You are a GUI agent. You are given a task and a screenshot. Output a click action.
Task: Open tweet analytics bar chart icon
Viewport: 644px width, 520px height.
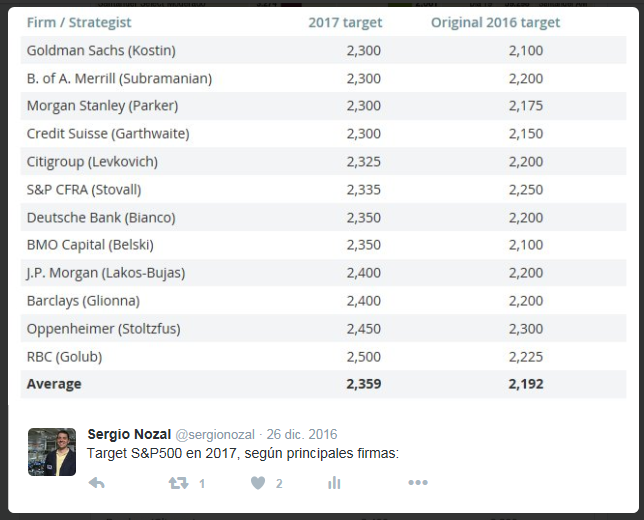click(334, 483)
